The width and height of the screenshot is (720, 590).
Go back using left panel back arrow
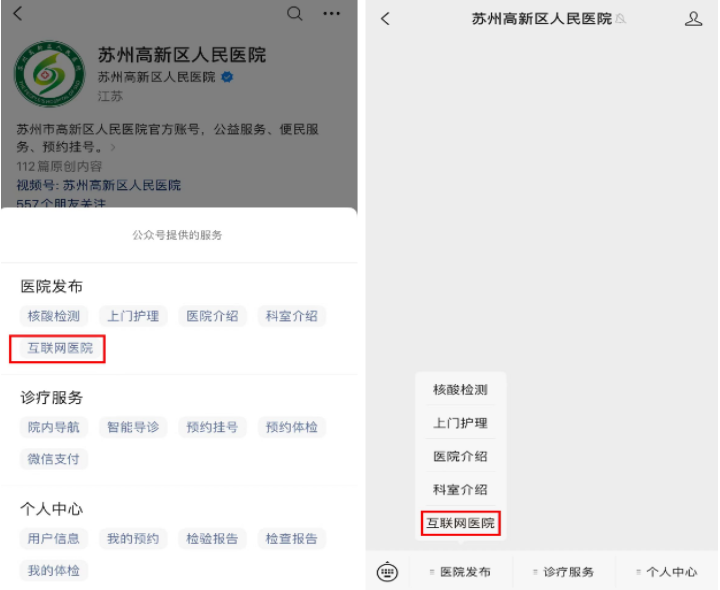[17, 14]
